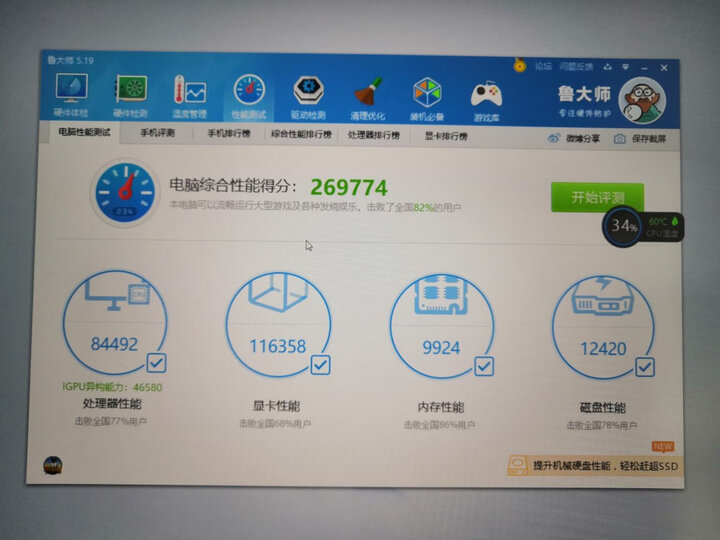
Task: Open the 硬件检测 hardware detection icon
Action: click(131, 89)
